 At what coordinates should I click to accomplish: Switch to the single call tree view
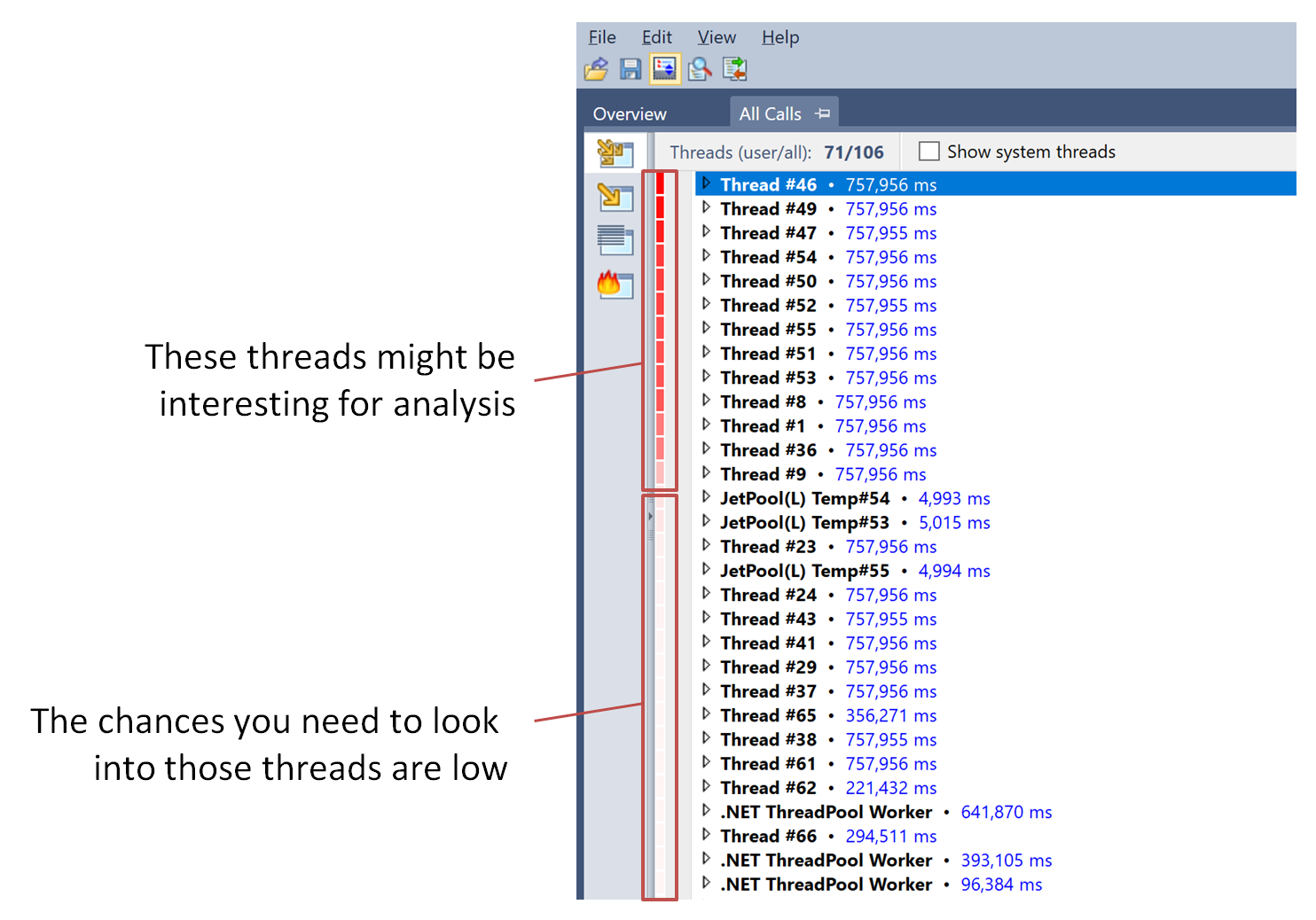pos(615,199)
